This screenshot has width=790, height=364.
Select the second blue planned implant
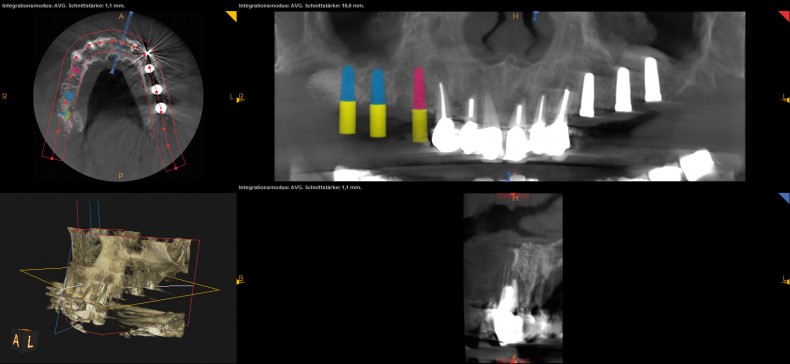coord(378,87)
